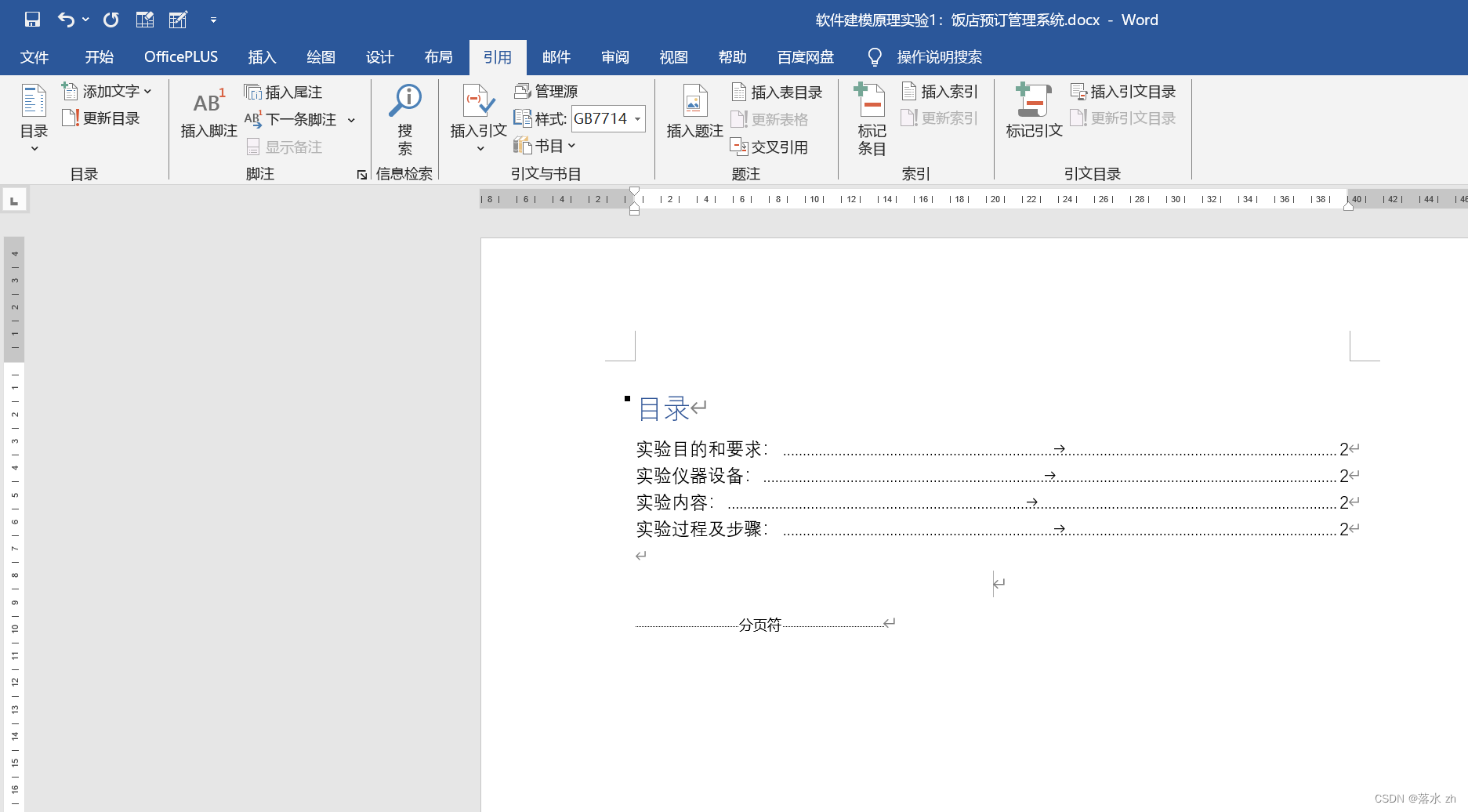The image size is (1468, 812).
Task: Open the 邮件 tab
Action: 556,57
